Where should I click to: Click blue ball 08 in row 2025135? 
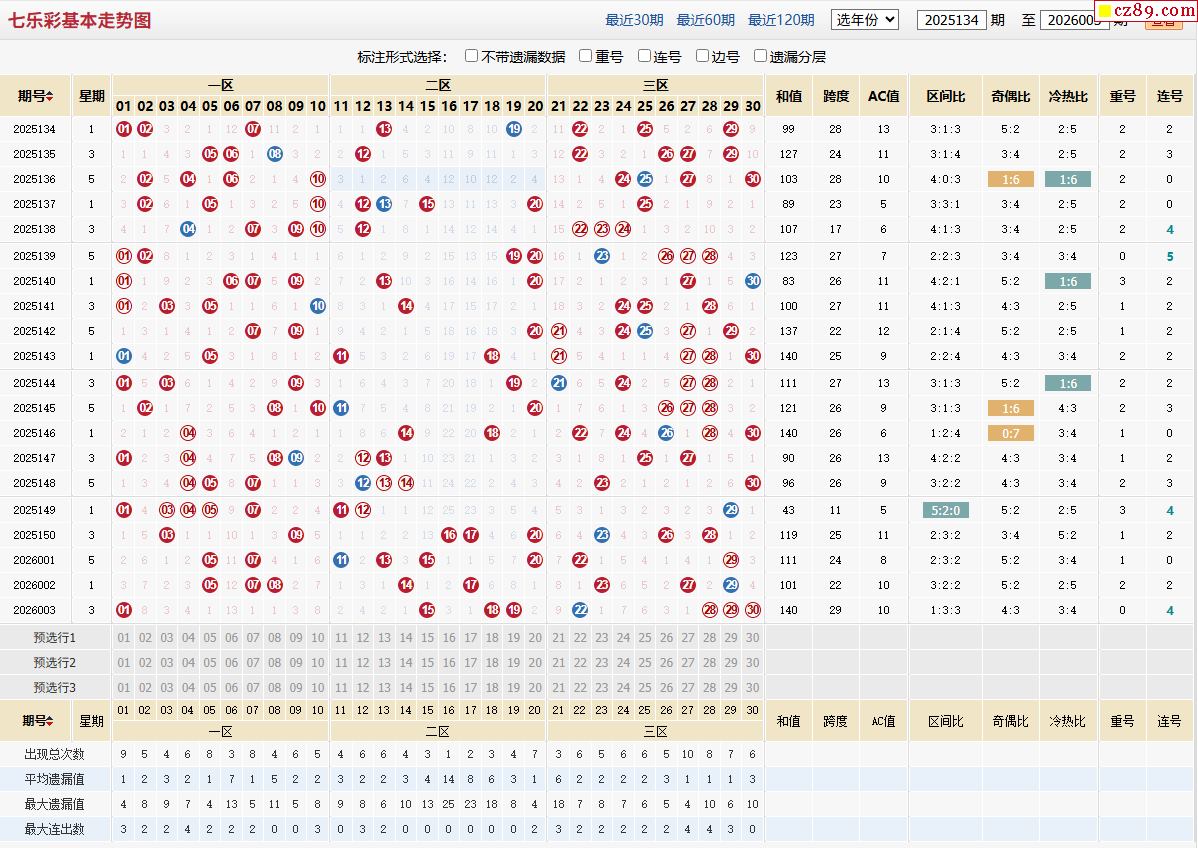(x=275, y=154)
